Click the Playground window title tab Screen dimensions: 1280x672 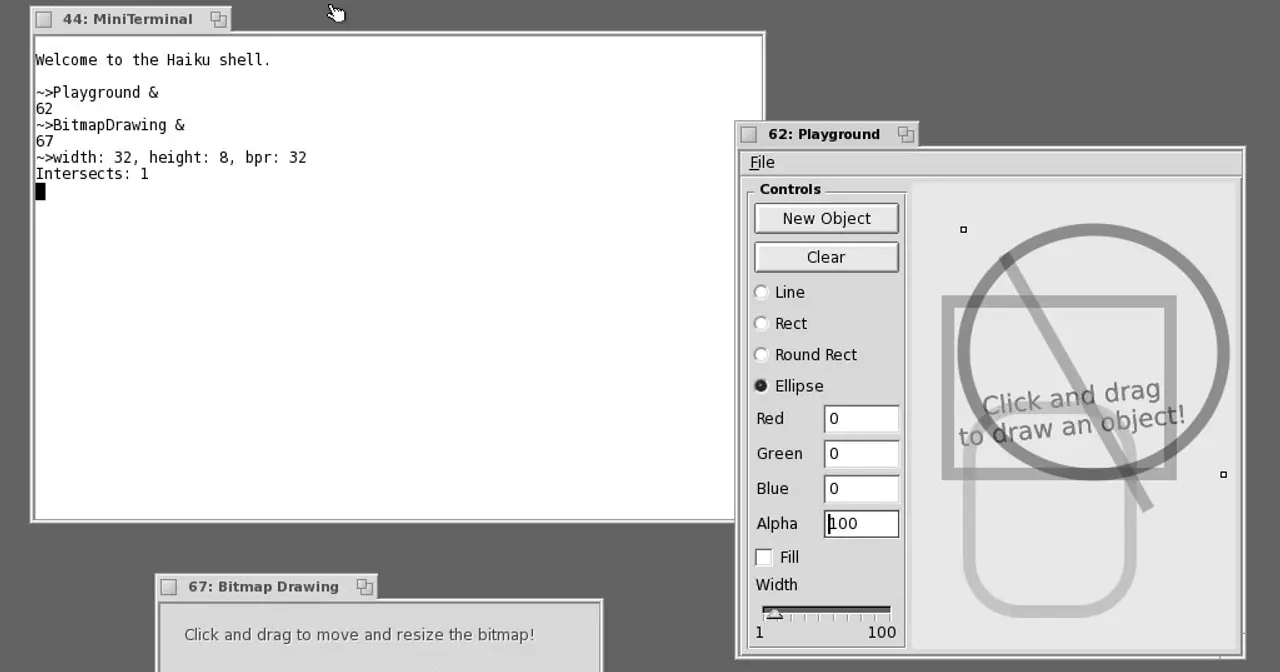826,134
